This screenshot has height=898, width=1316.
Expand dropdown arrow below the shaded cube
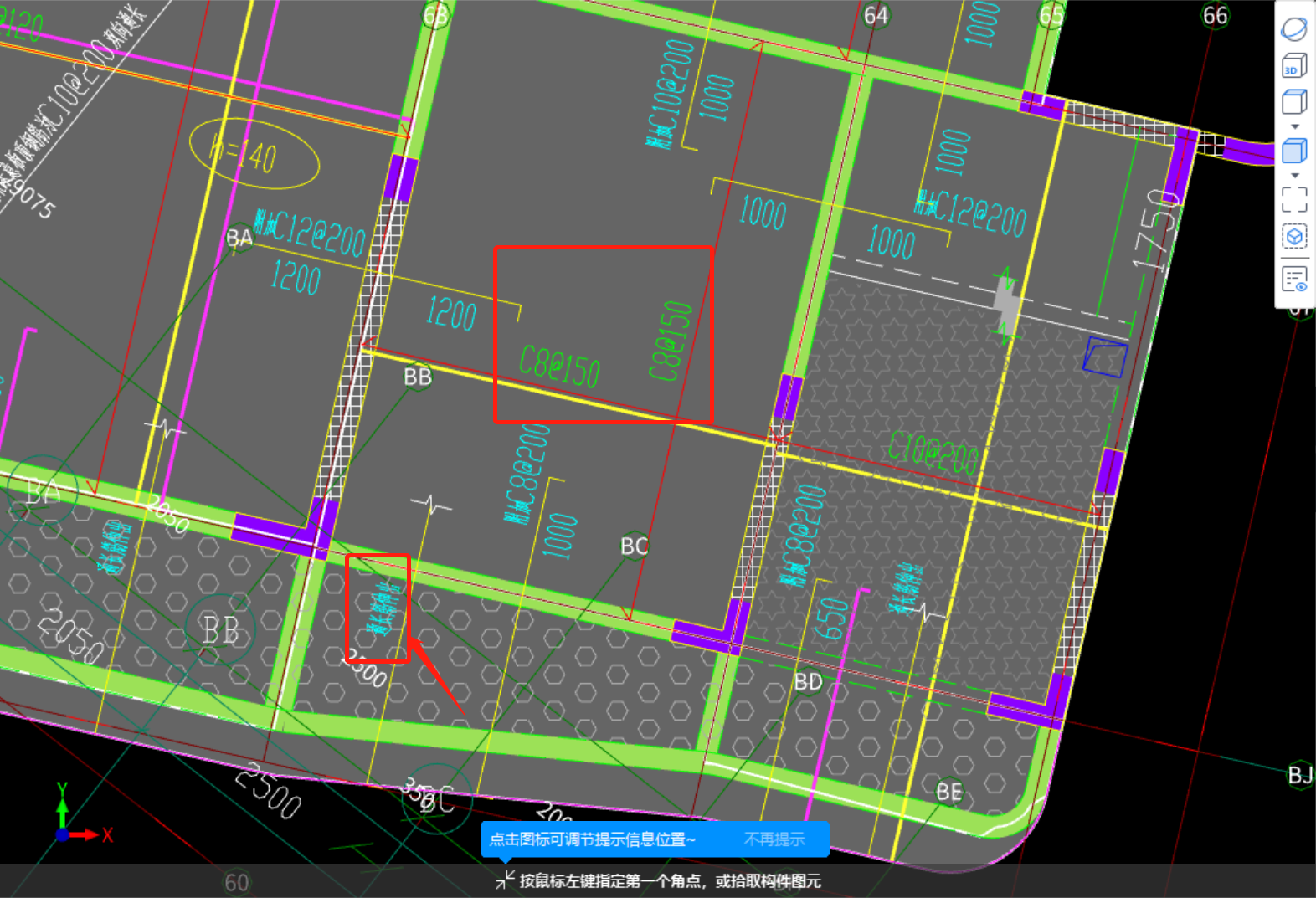[x=1294, y=176]
